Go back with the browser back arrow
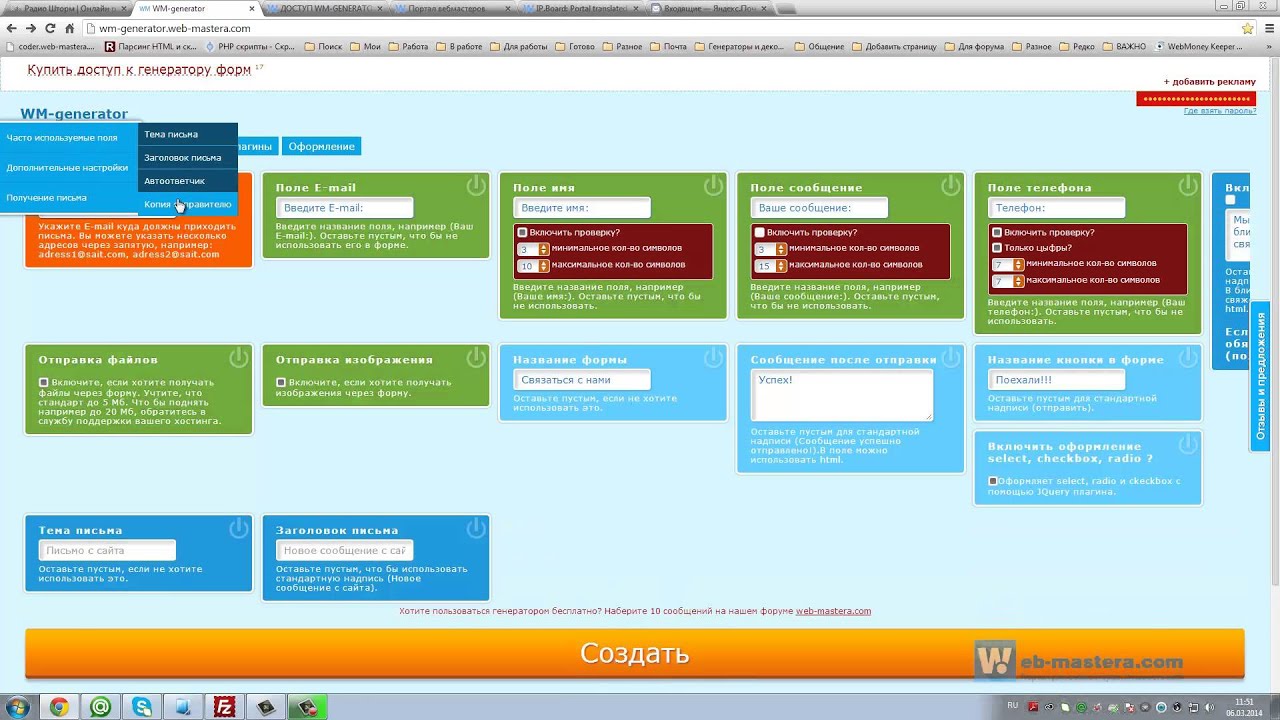This screenshot has width=1280, height=720. [x=12, y=28]
